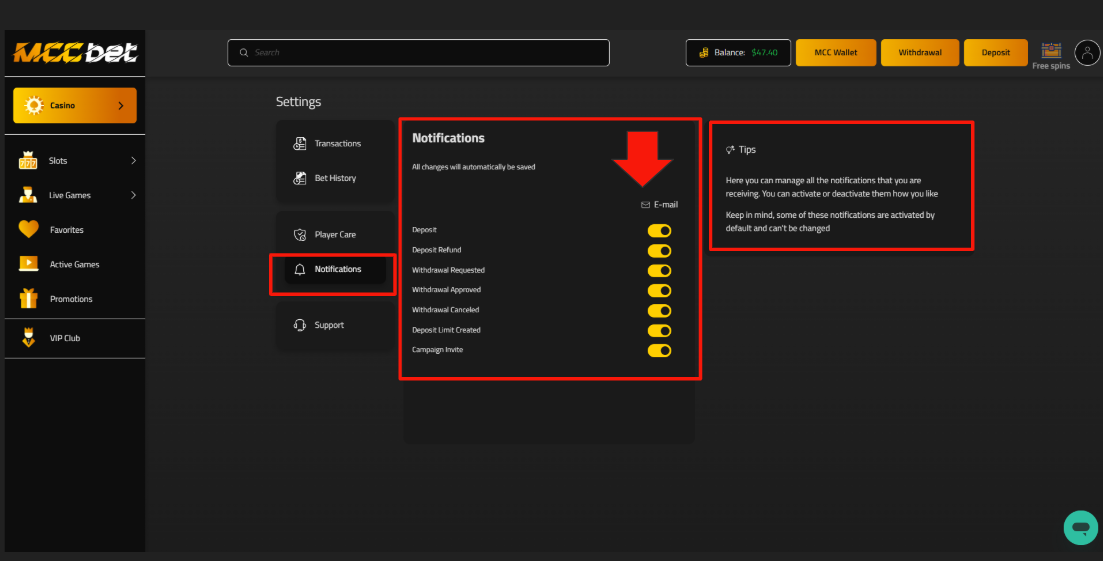Click the Active Games play icon

[29, 264]
